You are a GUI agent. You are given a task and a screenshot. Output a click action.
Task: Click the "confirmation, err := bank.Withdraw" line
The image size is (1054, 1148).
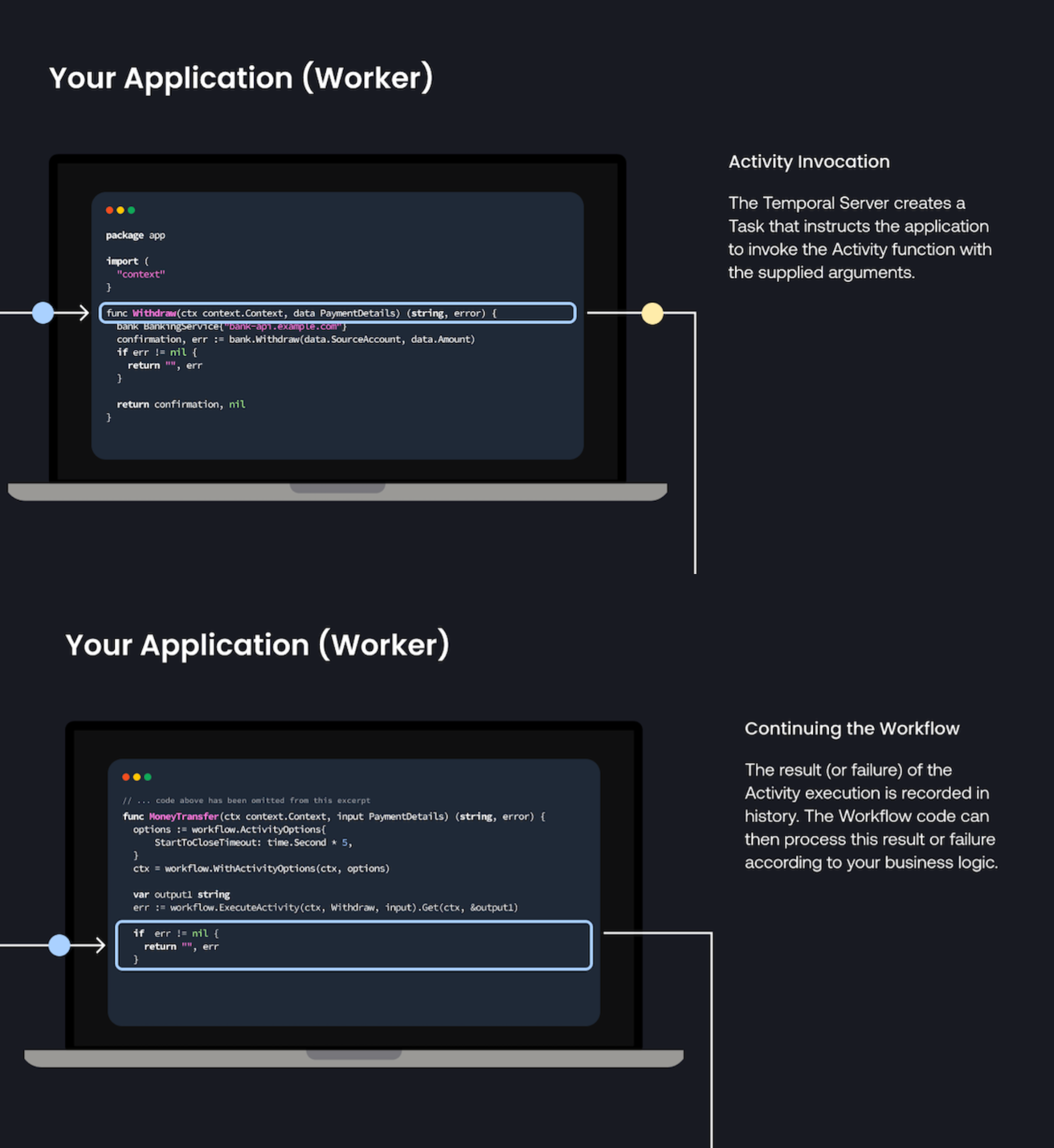295,339
